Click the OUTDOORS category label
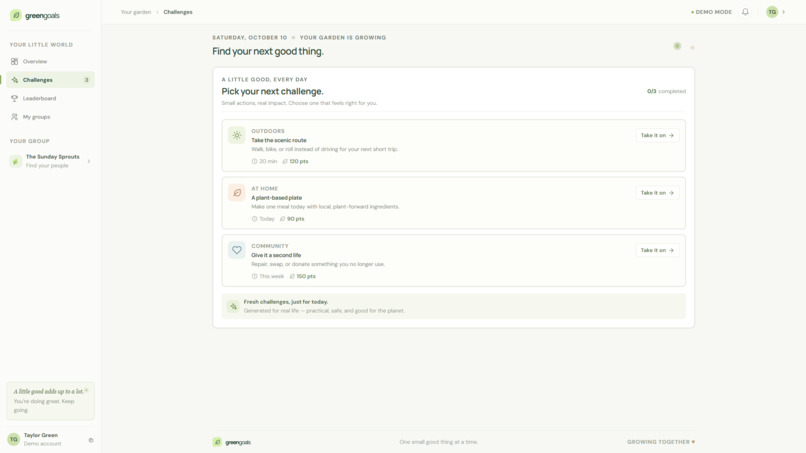This screenshot has height=453, width=806. pos(268,131)
